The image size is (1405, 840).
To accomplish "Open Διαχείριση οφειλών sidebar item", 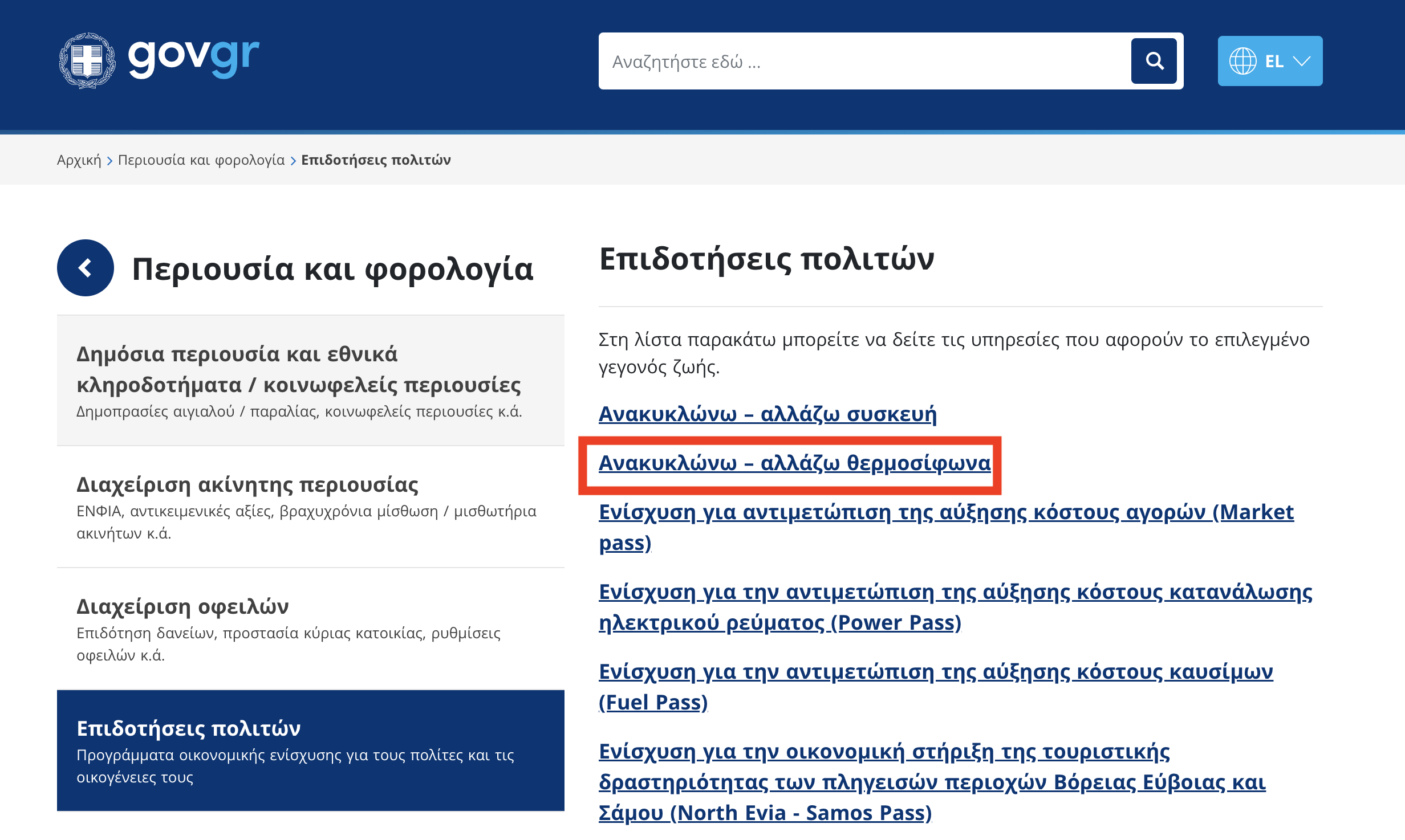I will (182, 606).
